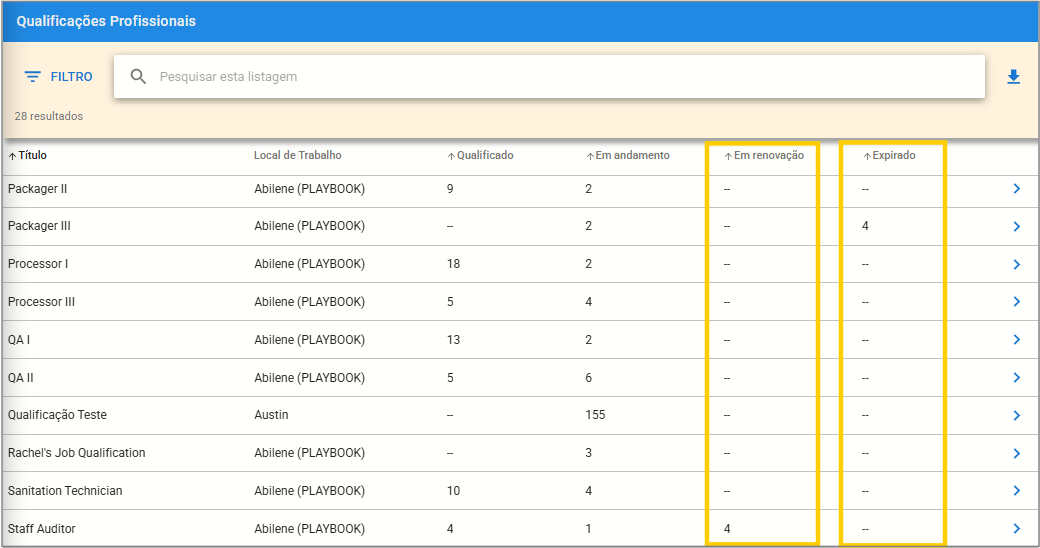Expand QA II row with its chevron
The width and height of the screenshot is (1040, 548).
pyautogui.click(x=1016, y=378)
